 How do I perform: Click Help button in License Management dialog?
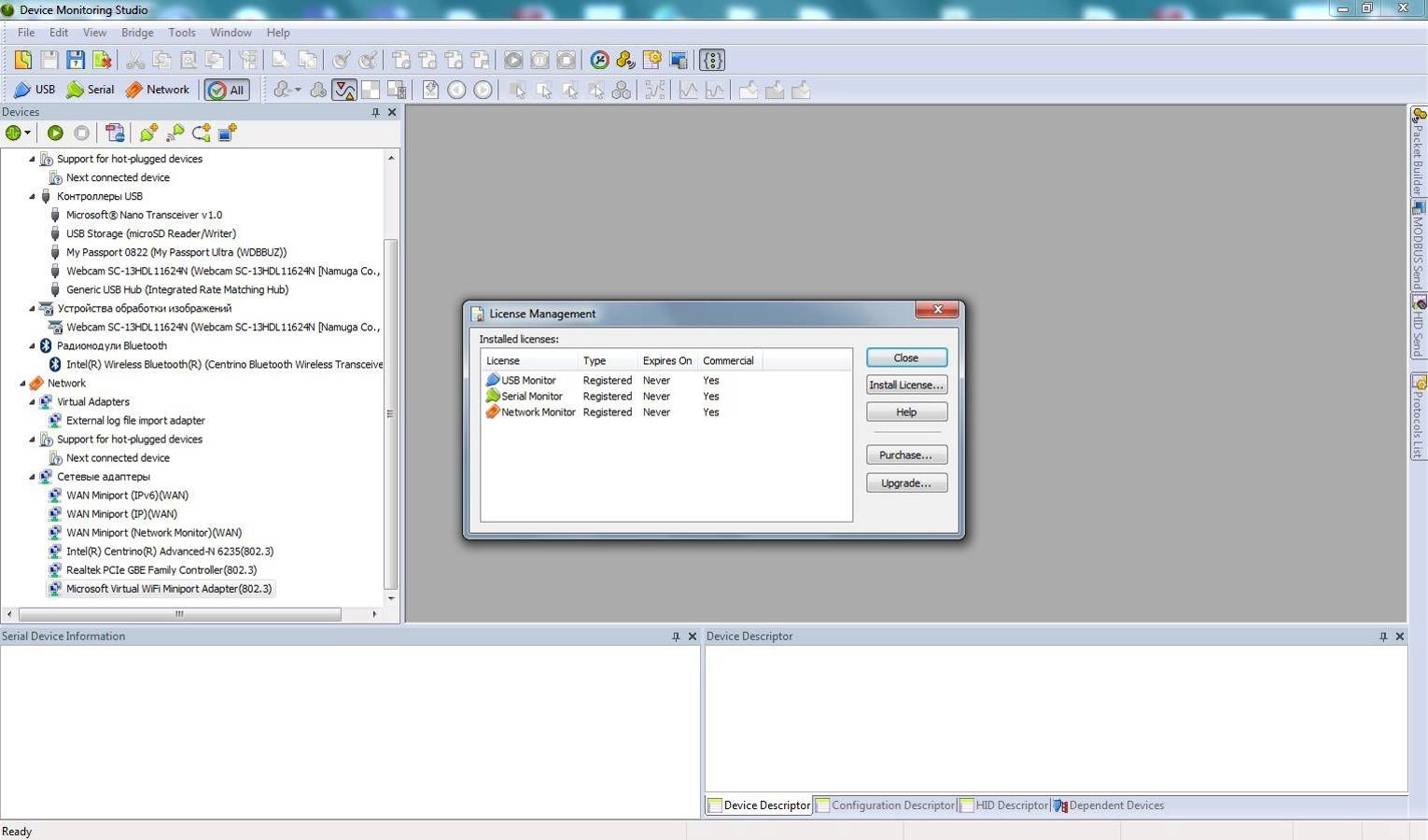point(906,412)
